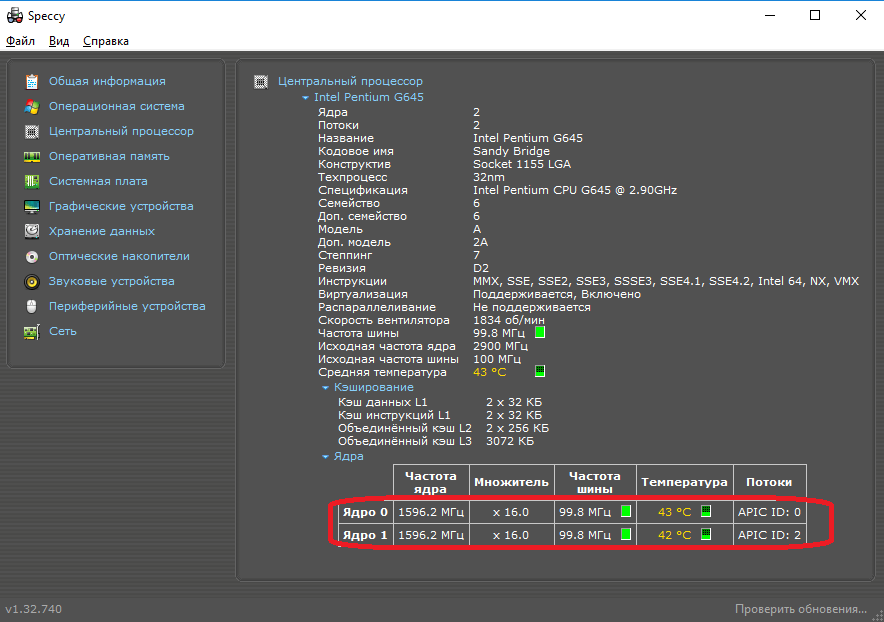Screen dimensions: 884x622
Task: Toggle the Ядро 0 temperature graph indicator
Action: tap(705, 512)
